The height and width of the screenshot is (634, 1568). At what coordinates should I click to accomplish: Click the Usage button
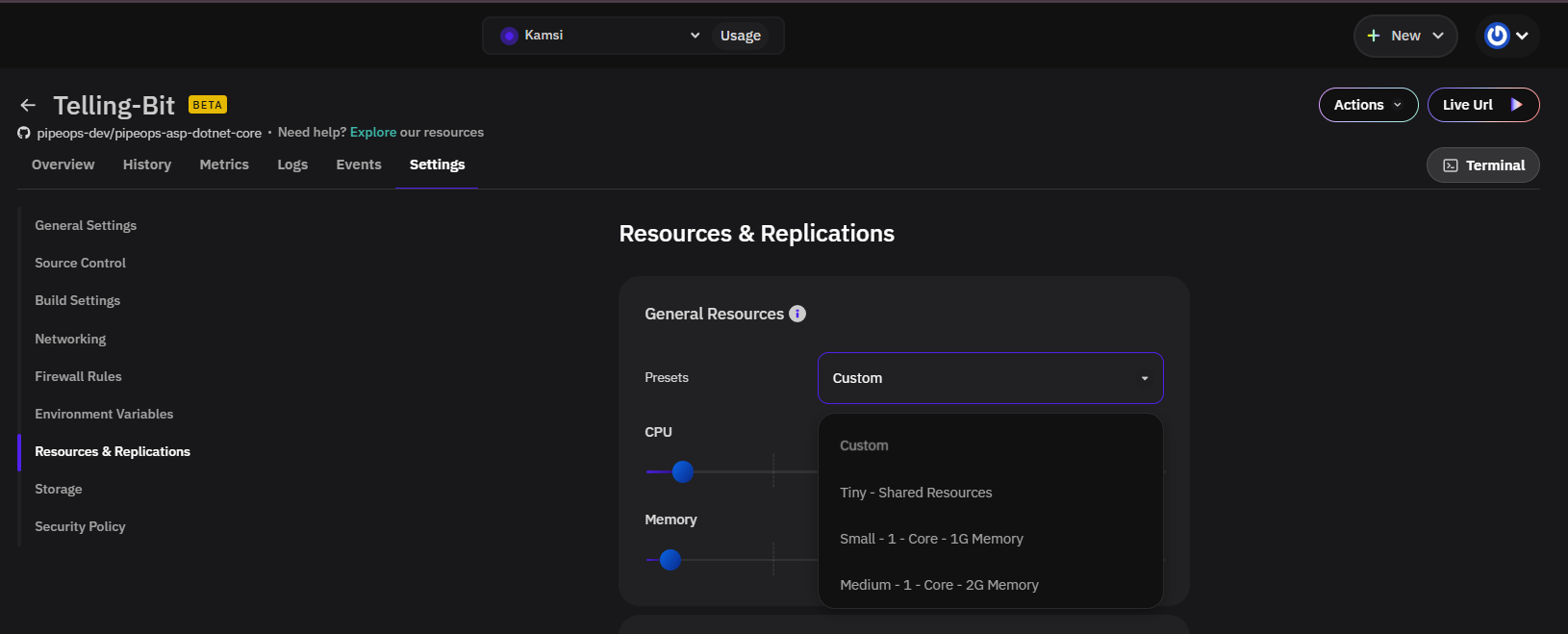coord(741,36)
